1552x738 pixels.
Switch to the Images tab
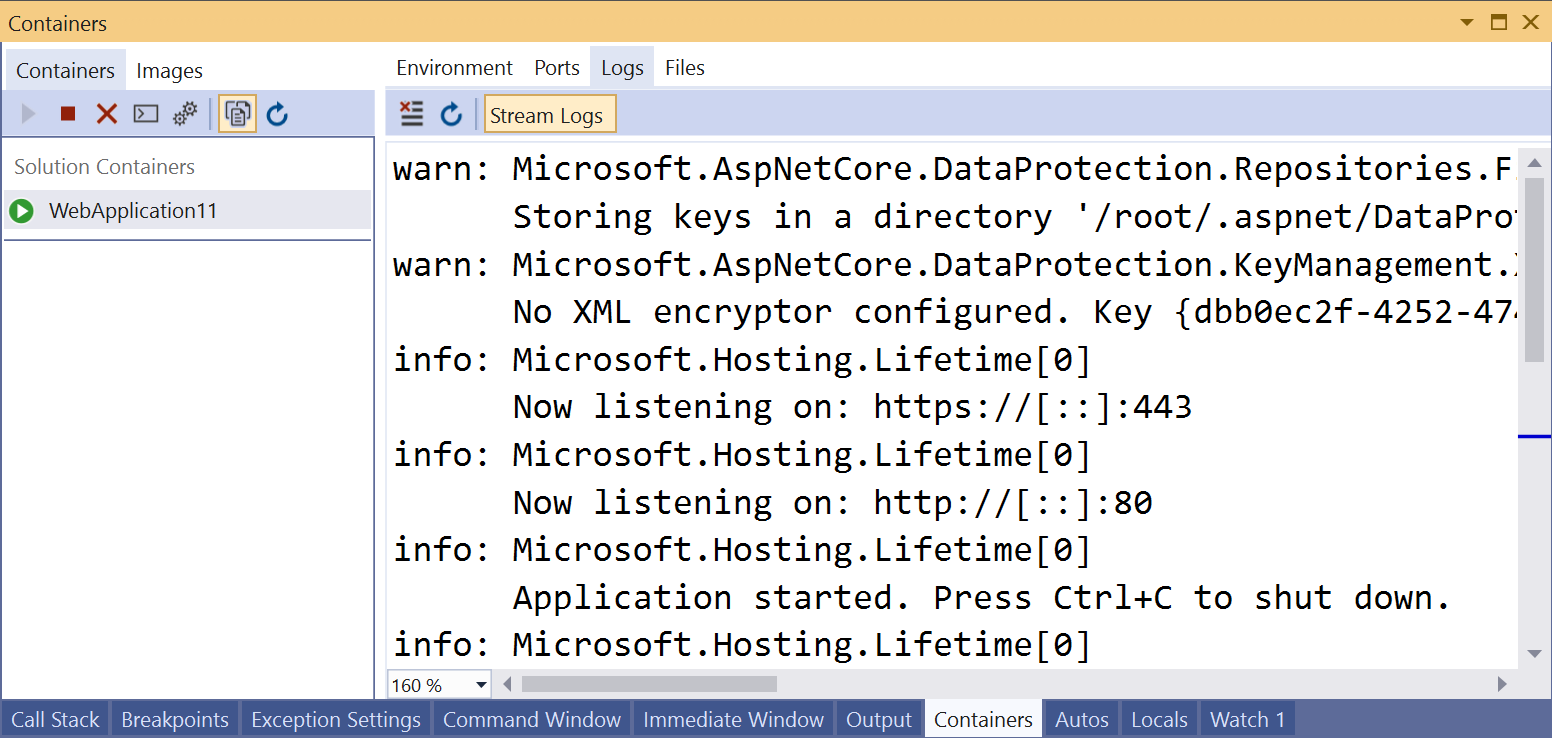tap(169, 70)
